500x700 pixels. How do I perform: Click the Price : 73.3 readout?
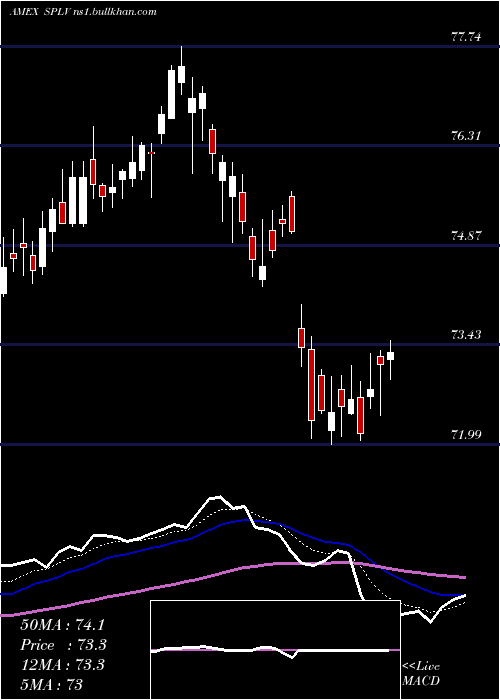coord(63,645)
